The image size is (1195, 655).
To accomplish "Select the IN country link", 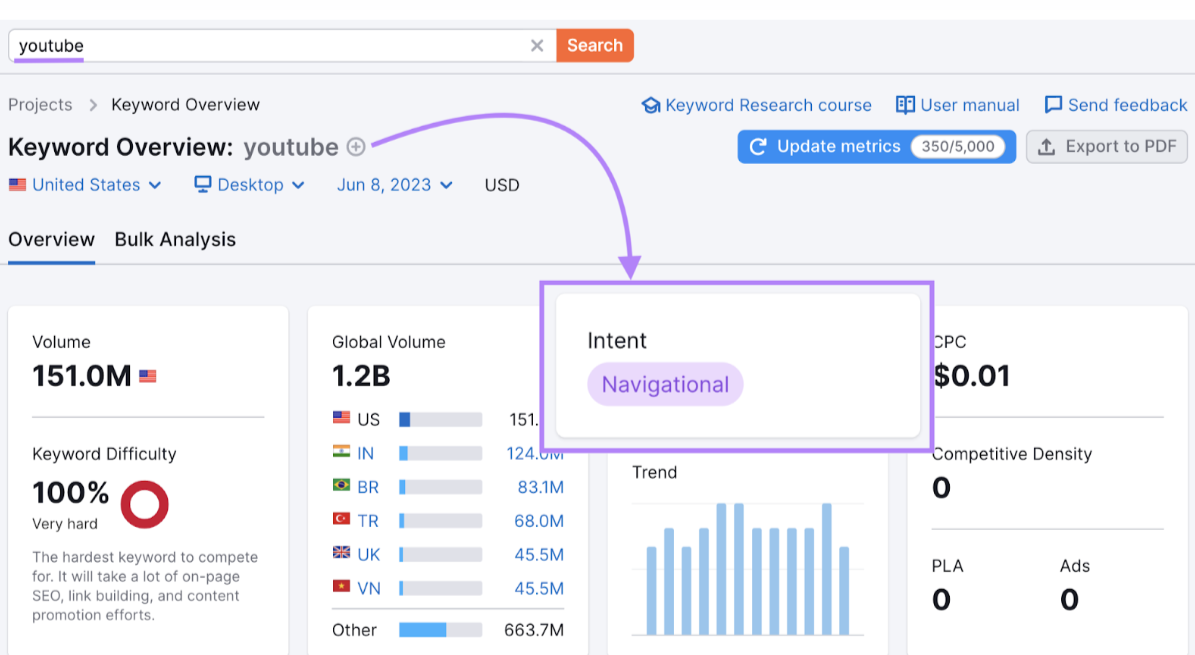I will pyautogui.click(x=366, y=454).
